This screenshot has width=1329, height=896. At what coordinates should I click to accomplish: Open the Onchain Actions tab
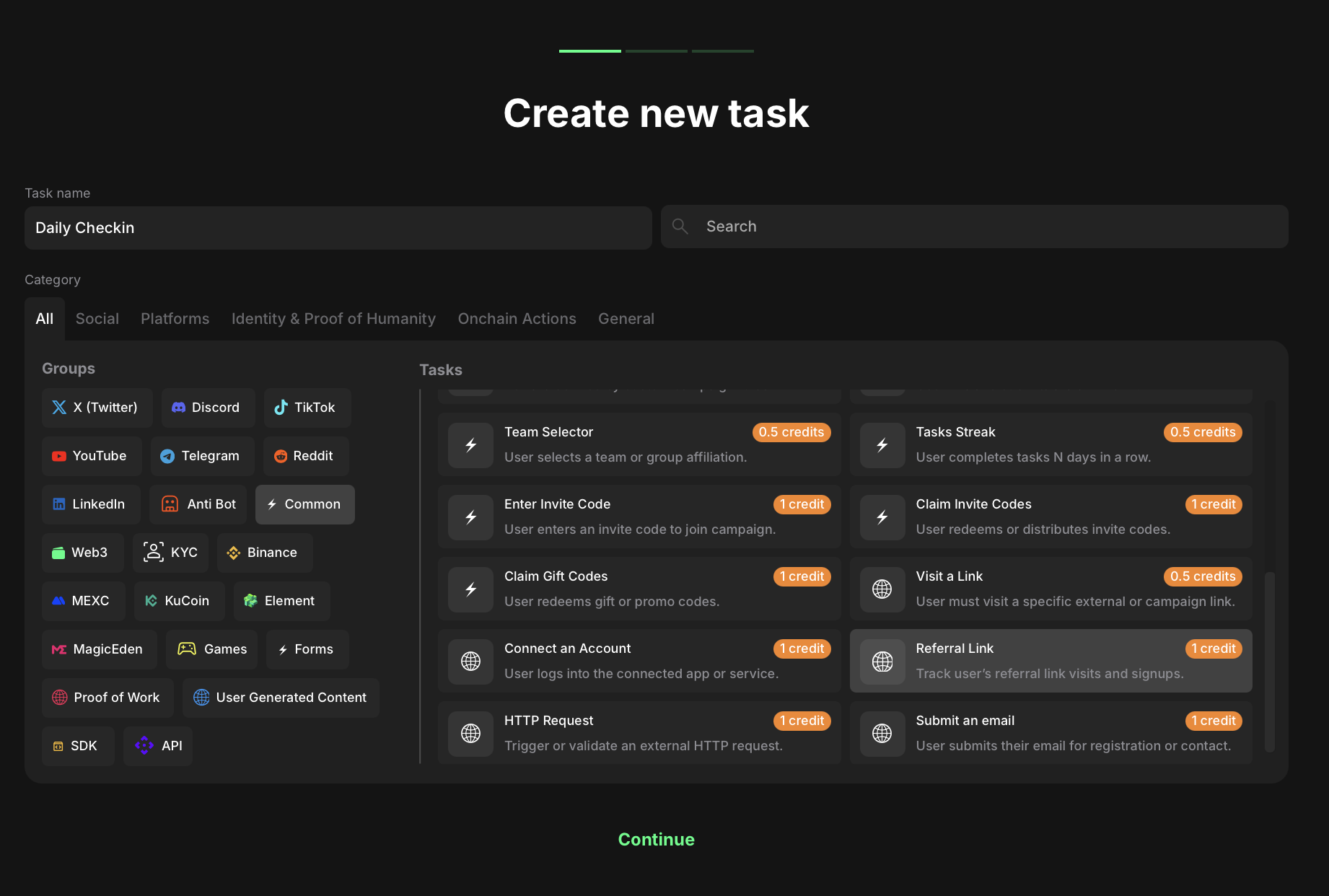(517, 319)
